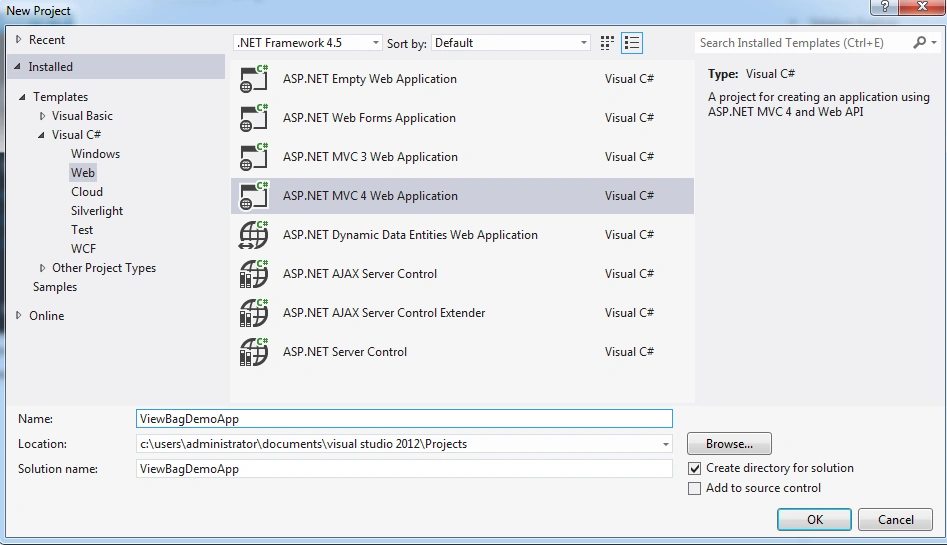The width and height of the screenshot is (947, 545).
Task: Open the .NET Framework 4.5 dropdown
Action: [307, 43]
